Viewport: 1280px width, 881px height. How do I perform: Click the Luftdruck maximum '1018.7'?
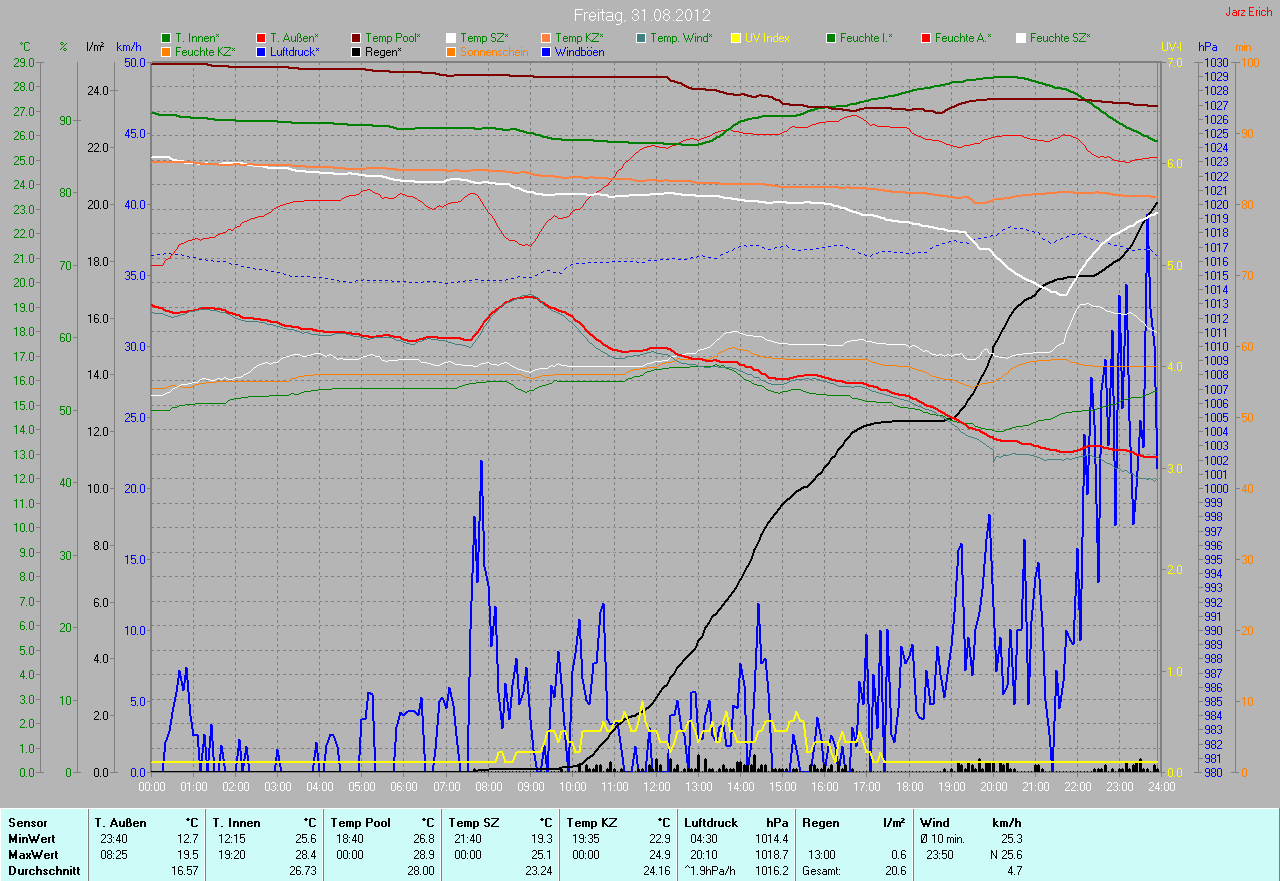tap(770, 855)
